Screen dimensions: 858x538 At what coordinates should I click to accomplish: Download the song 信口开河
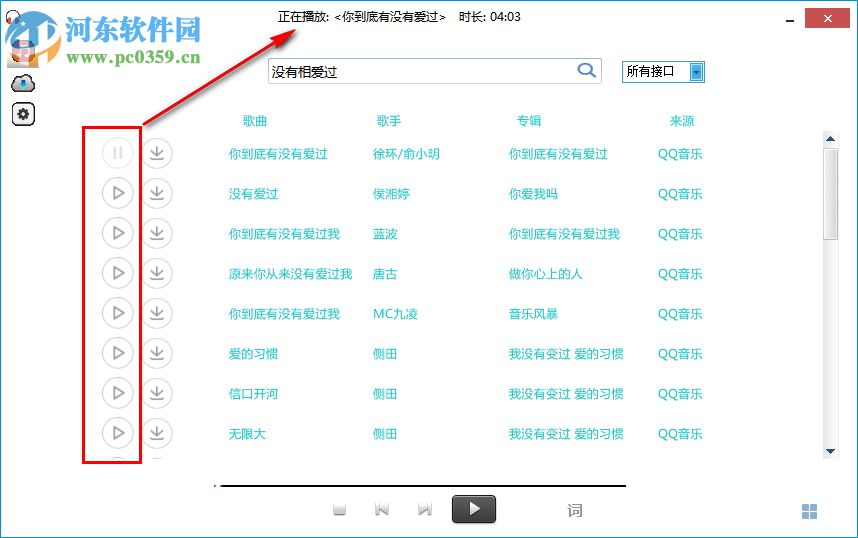pos(157,392)
